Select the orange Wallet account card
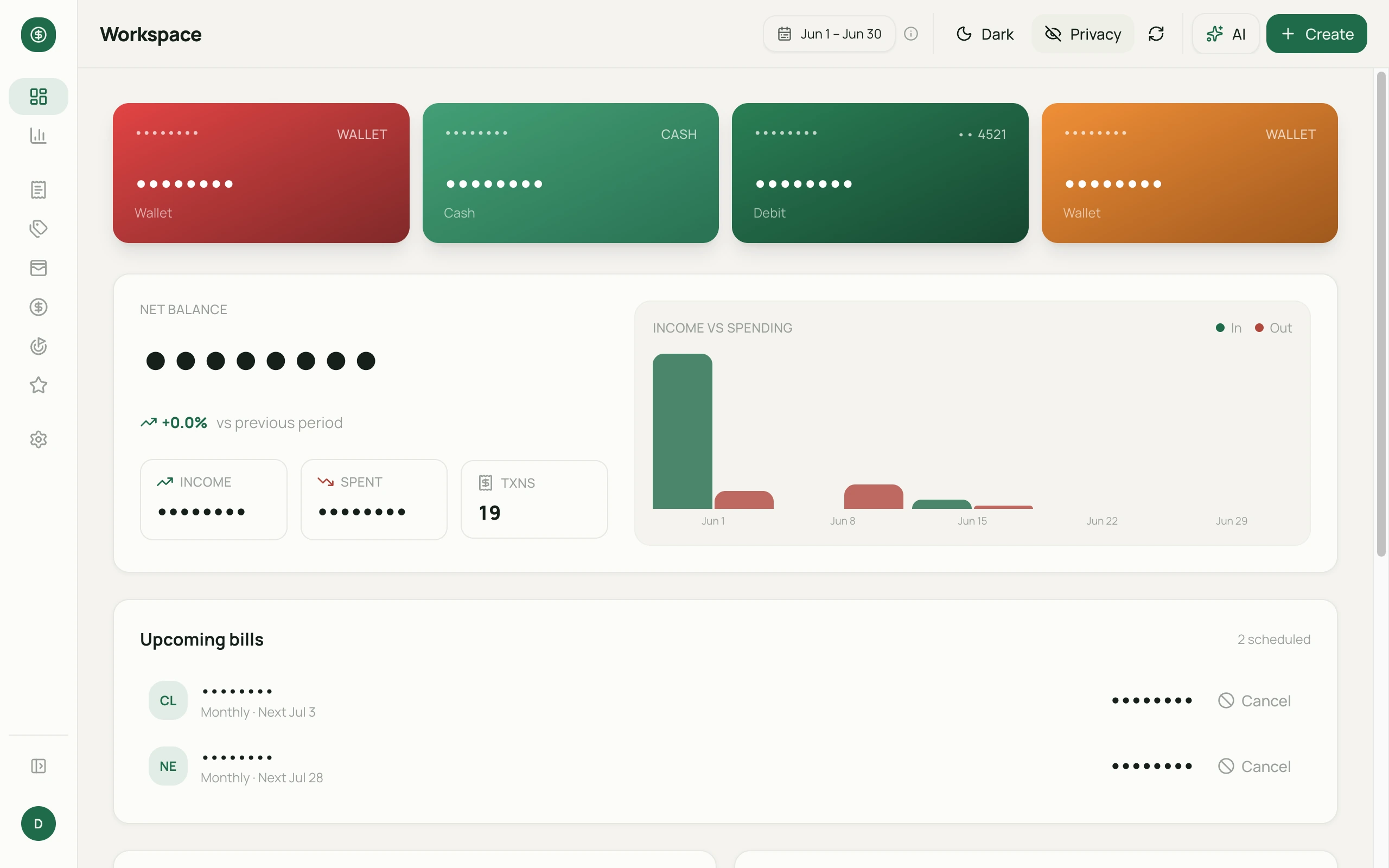Viewport: 1389px width, 868px height. [1190, 173]
